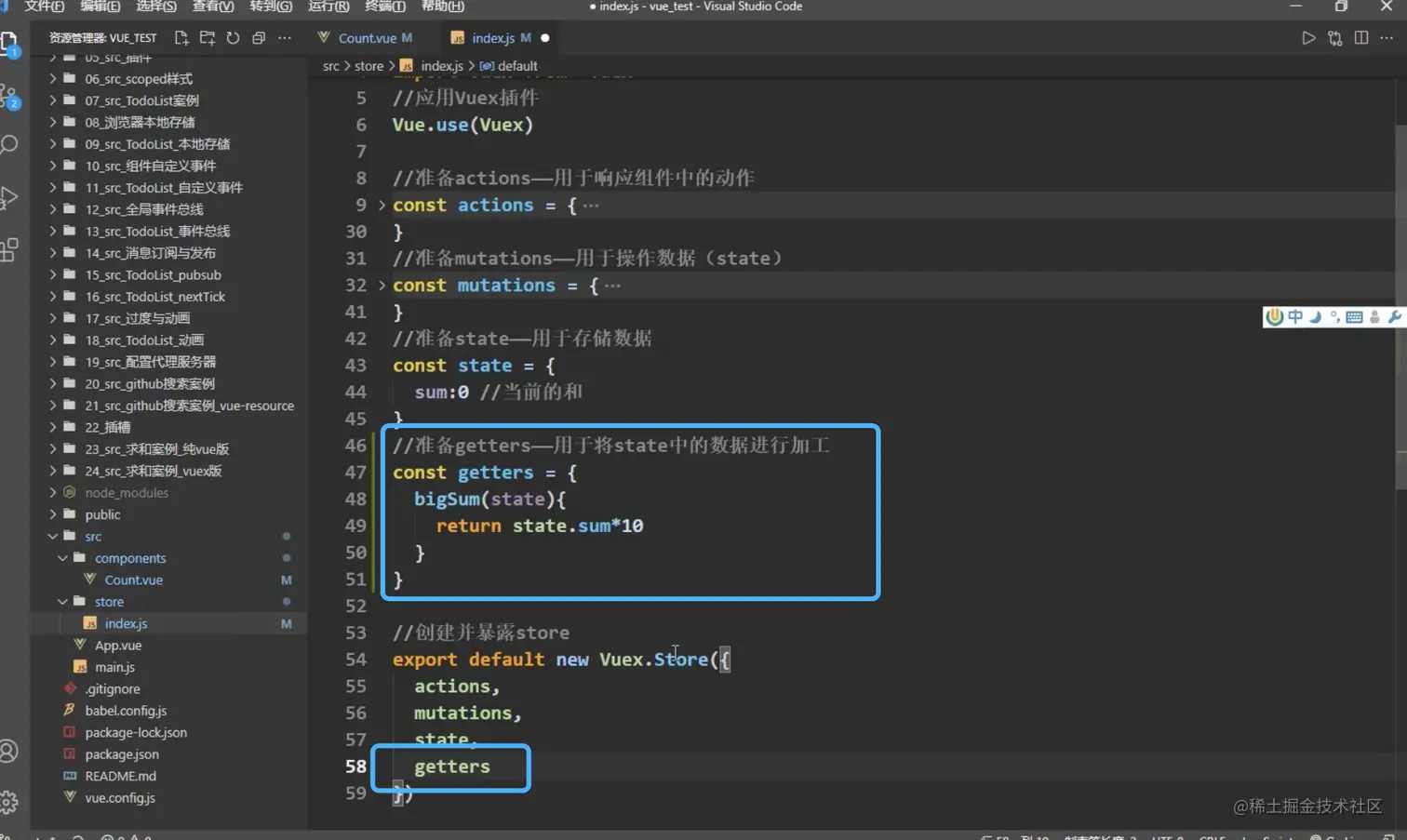Open editor more actions ellipsis
The width and height of the screenshot is (1407, 840).
(x=1387, y=38)
